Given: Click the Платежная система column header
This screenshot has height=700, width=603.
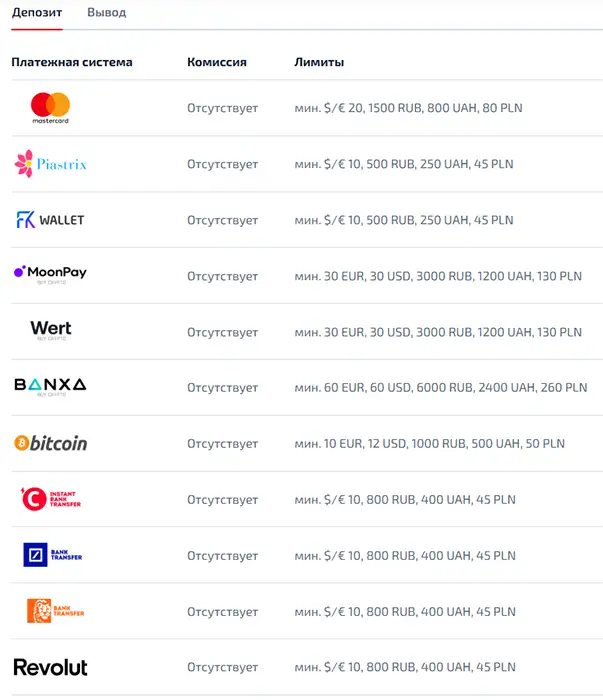Looking at the screenshot, I should click(x=72, y=62).
